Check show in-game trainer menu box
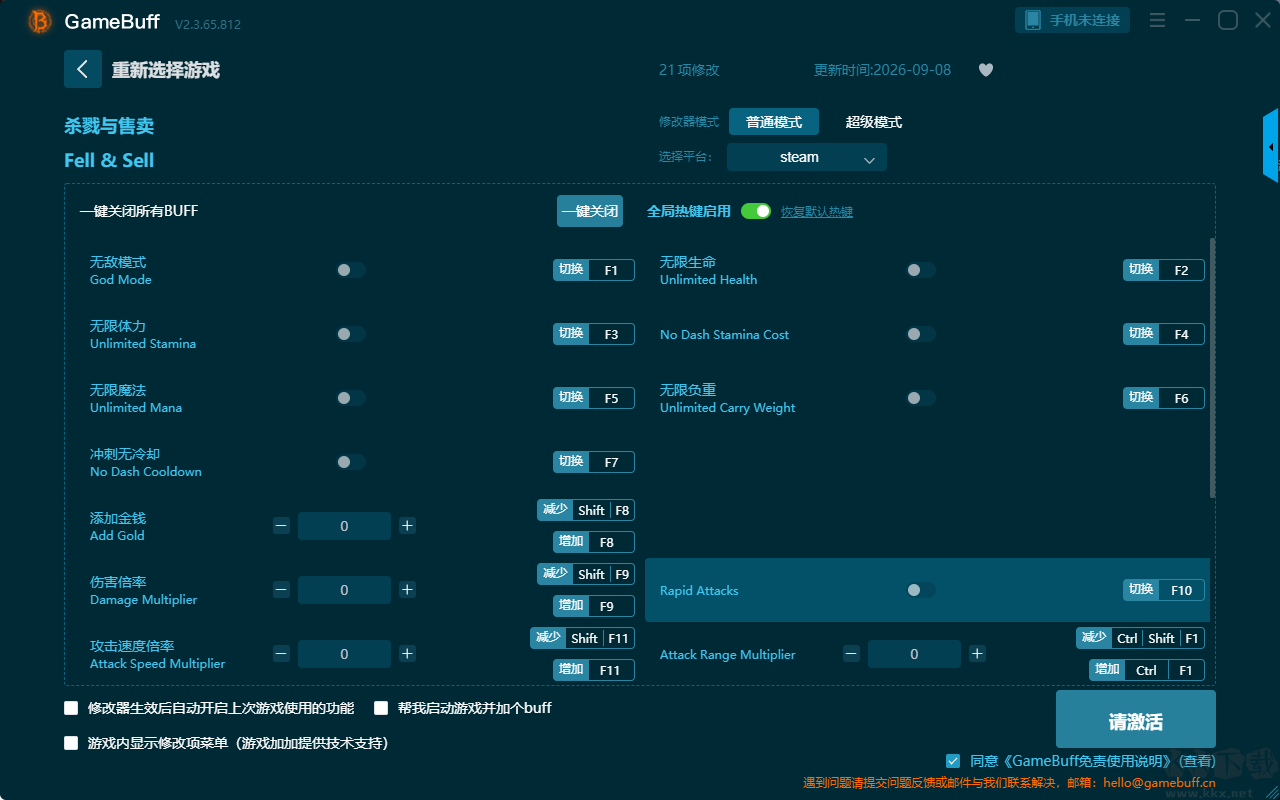This screenshot has width=1280, height=800. tap(71, 743)
